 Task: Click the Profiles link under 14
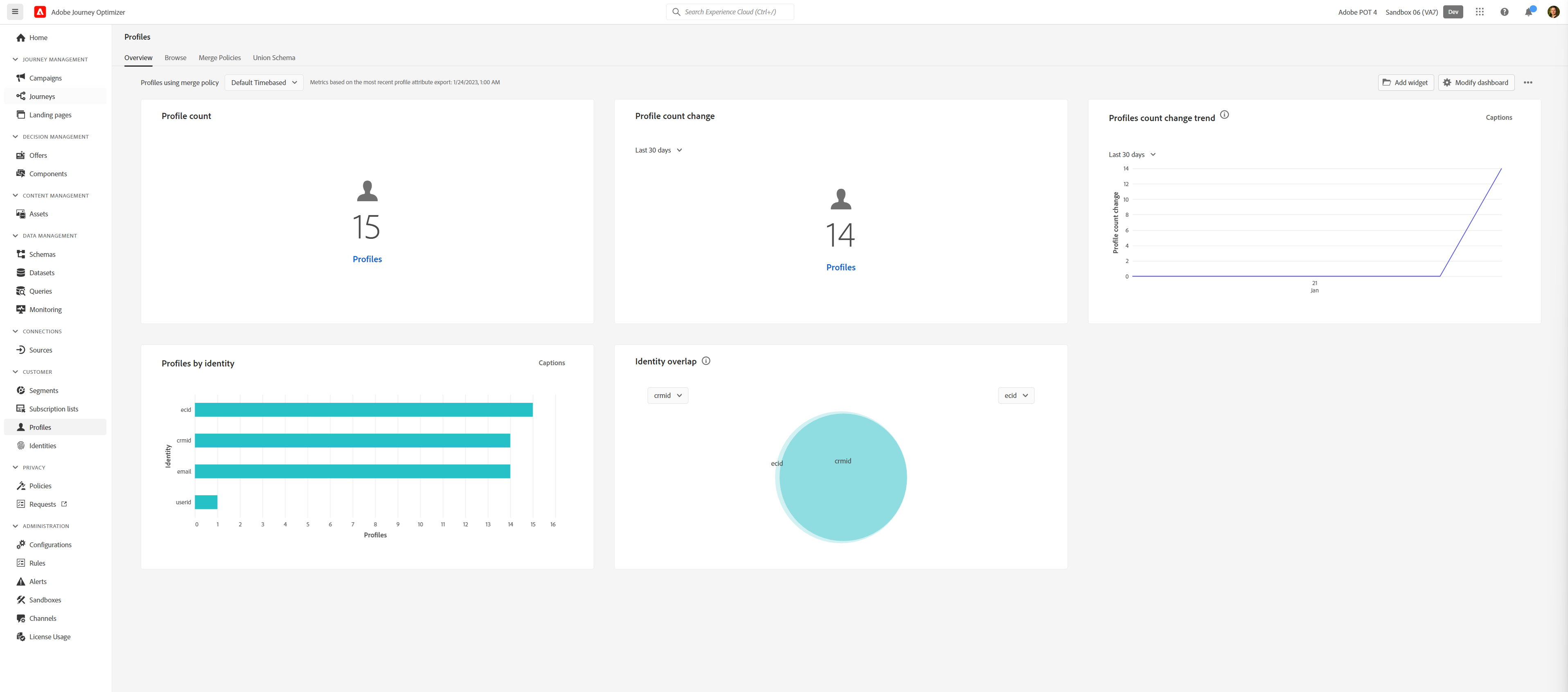pos(840,267)
